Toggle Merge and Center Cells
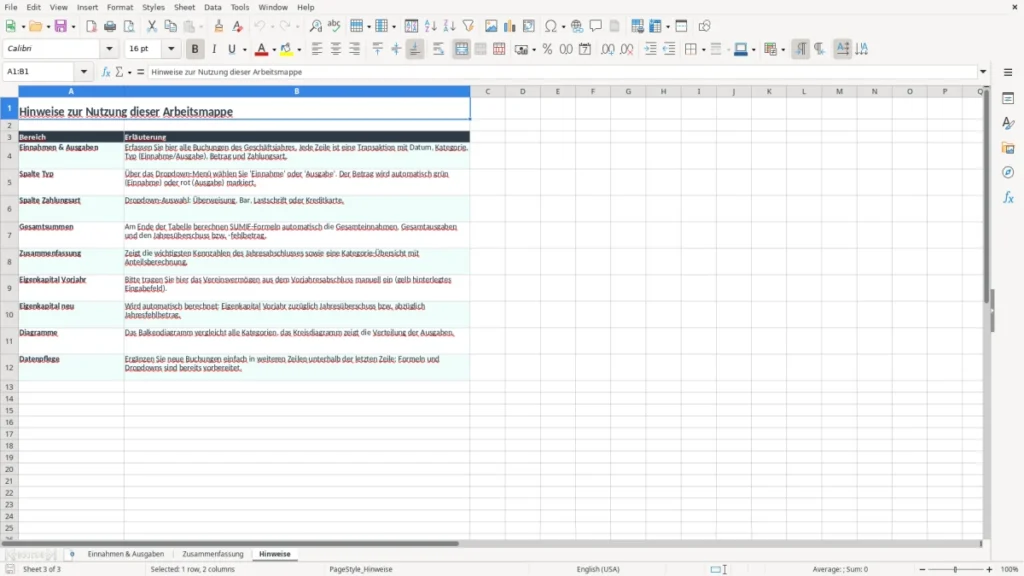The height and width of the screenshot is (576, 1024). (x=462, y=49)
